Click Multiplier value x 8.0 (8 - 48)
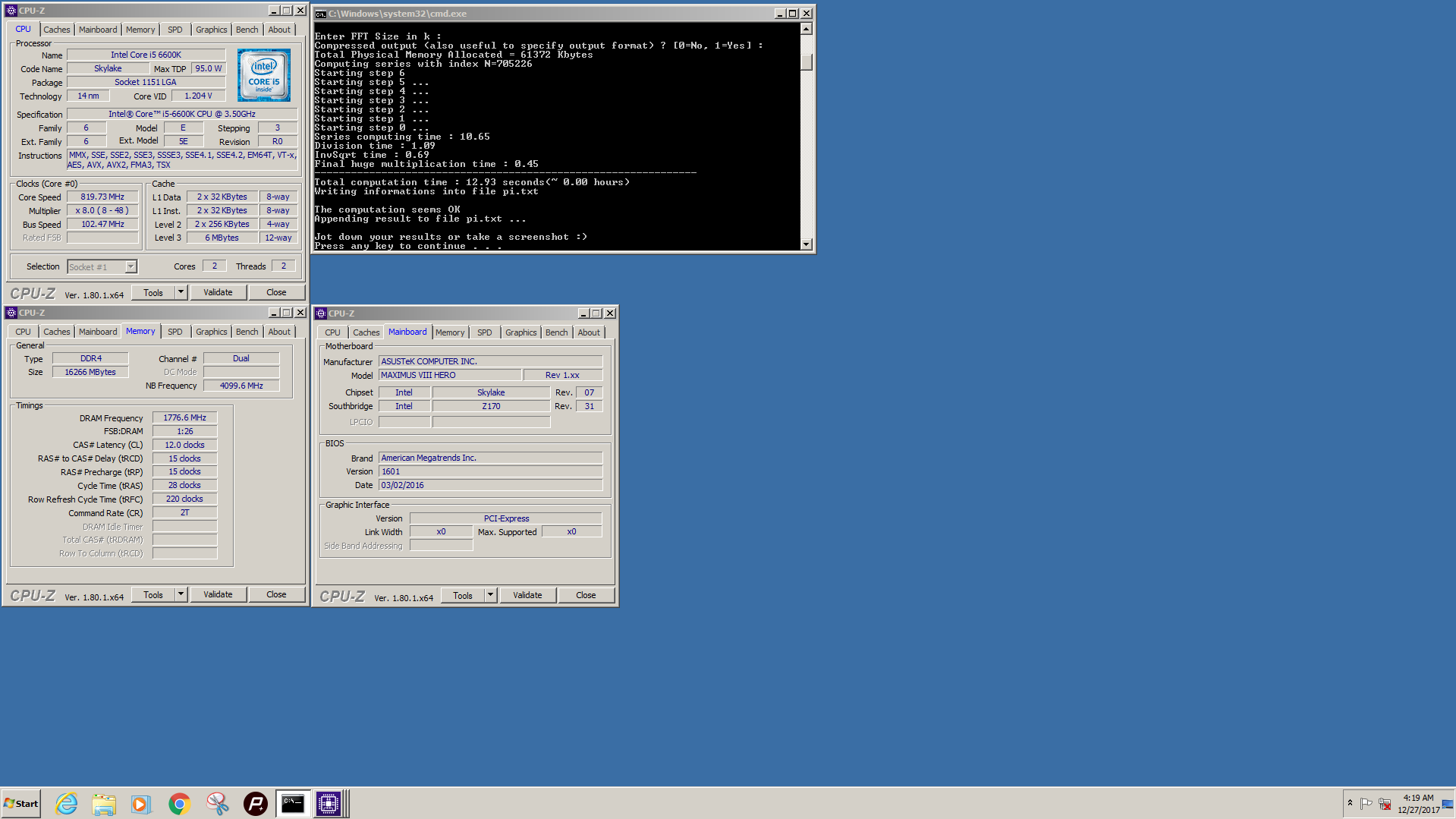This screenshot has height=819, width=1456. pos(102,210)
